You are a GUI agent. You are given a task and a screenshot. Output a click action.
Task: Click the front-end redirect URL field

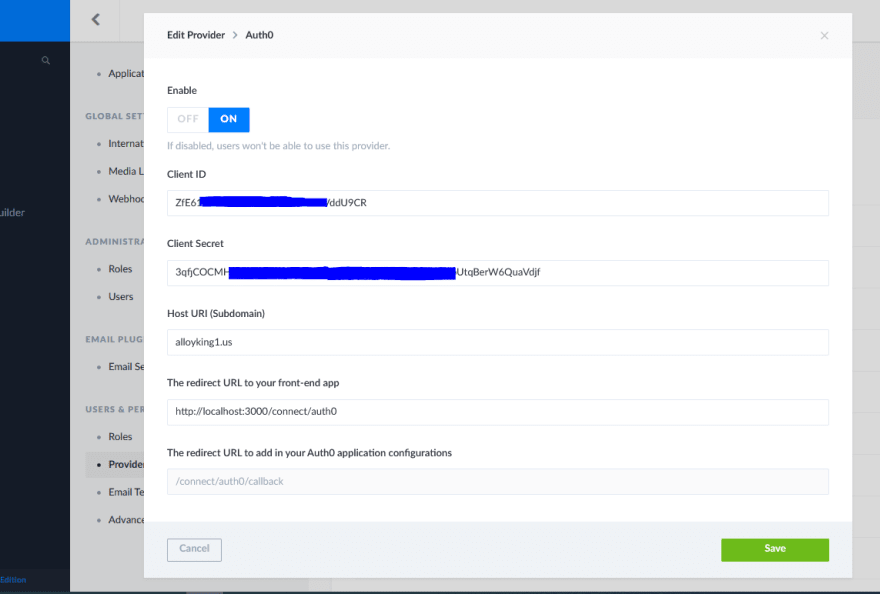pyautogui.click(x=498, y=412)
